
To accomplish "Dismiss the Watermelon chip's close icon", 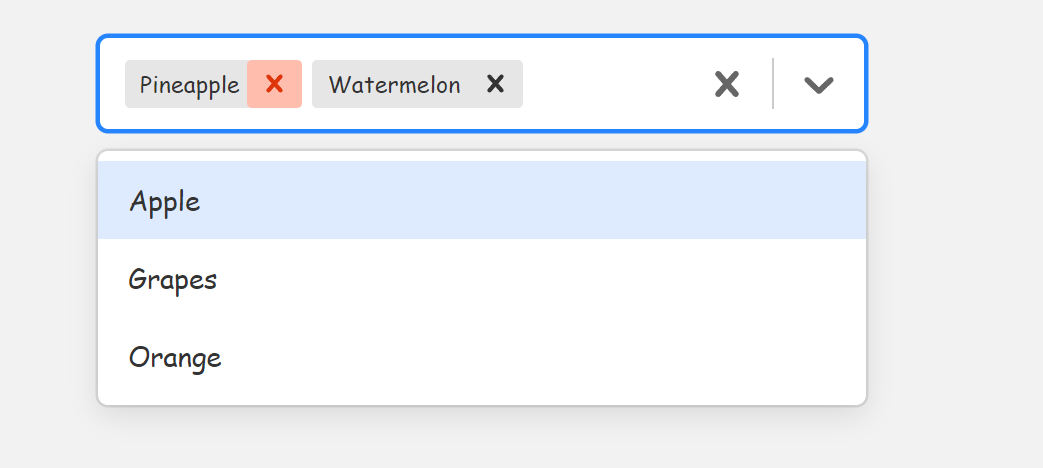I will (x=495, y=84).
